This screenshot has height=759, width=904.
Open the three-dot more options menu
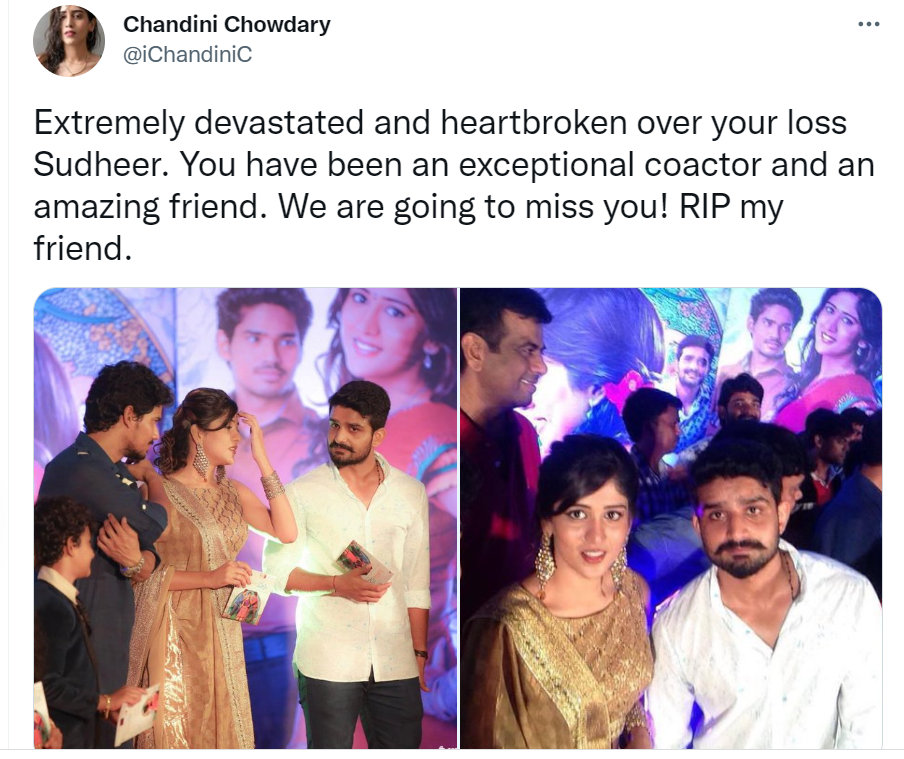point(868,24)
